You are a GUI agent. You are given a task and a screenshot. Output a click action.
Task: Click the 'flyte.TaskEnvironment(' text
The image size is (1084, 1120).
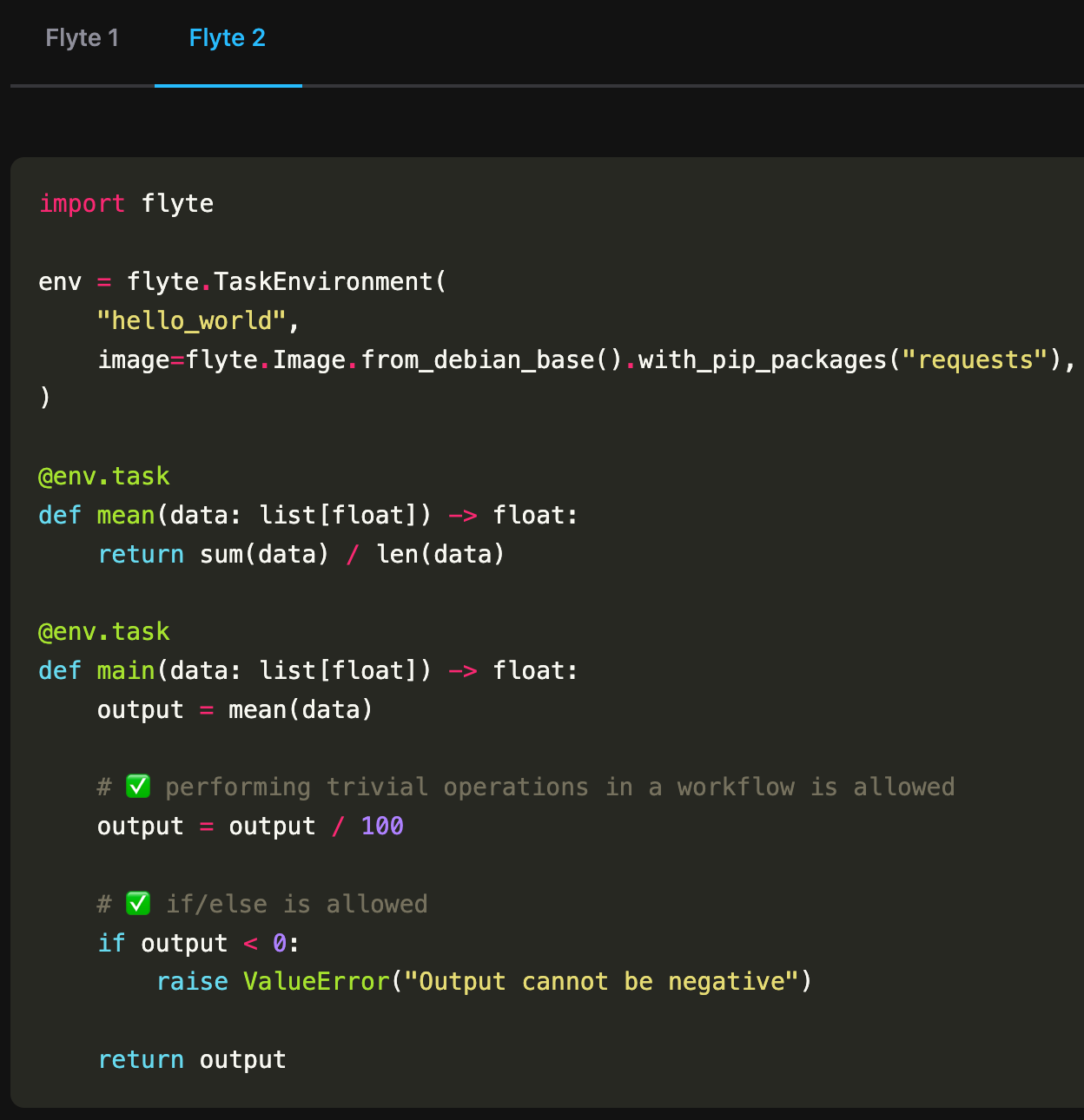[287, 281]
